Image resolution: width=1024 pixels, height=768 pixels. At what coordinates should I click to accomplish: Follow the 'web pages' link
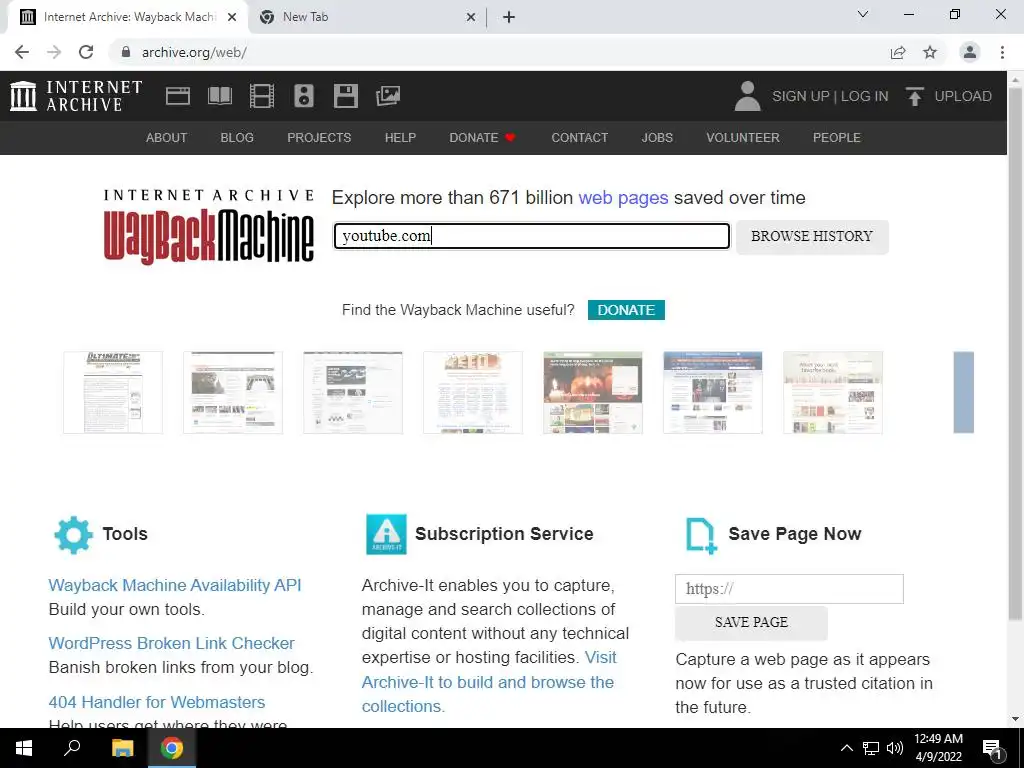624,198
